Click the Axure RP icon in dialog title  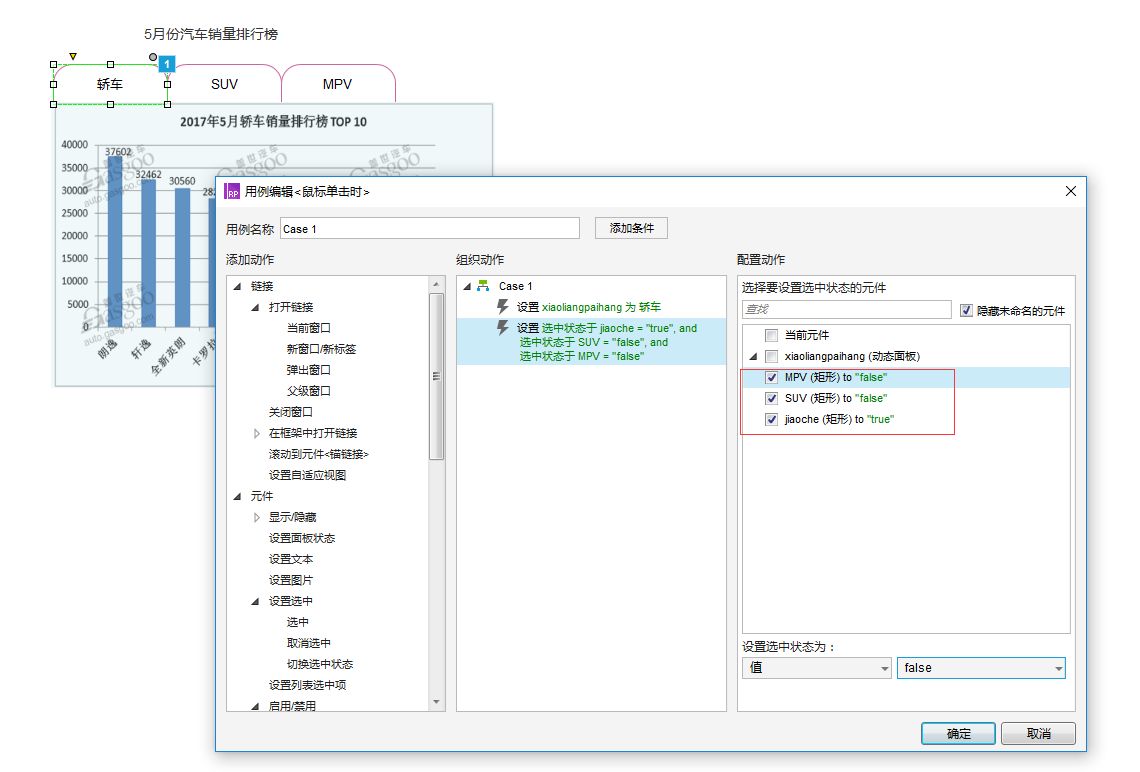click(233, 192)
